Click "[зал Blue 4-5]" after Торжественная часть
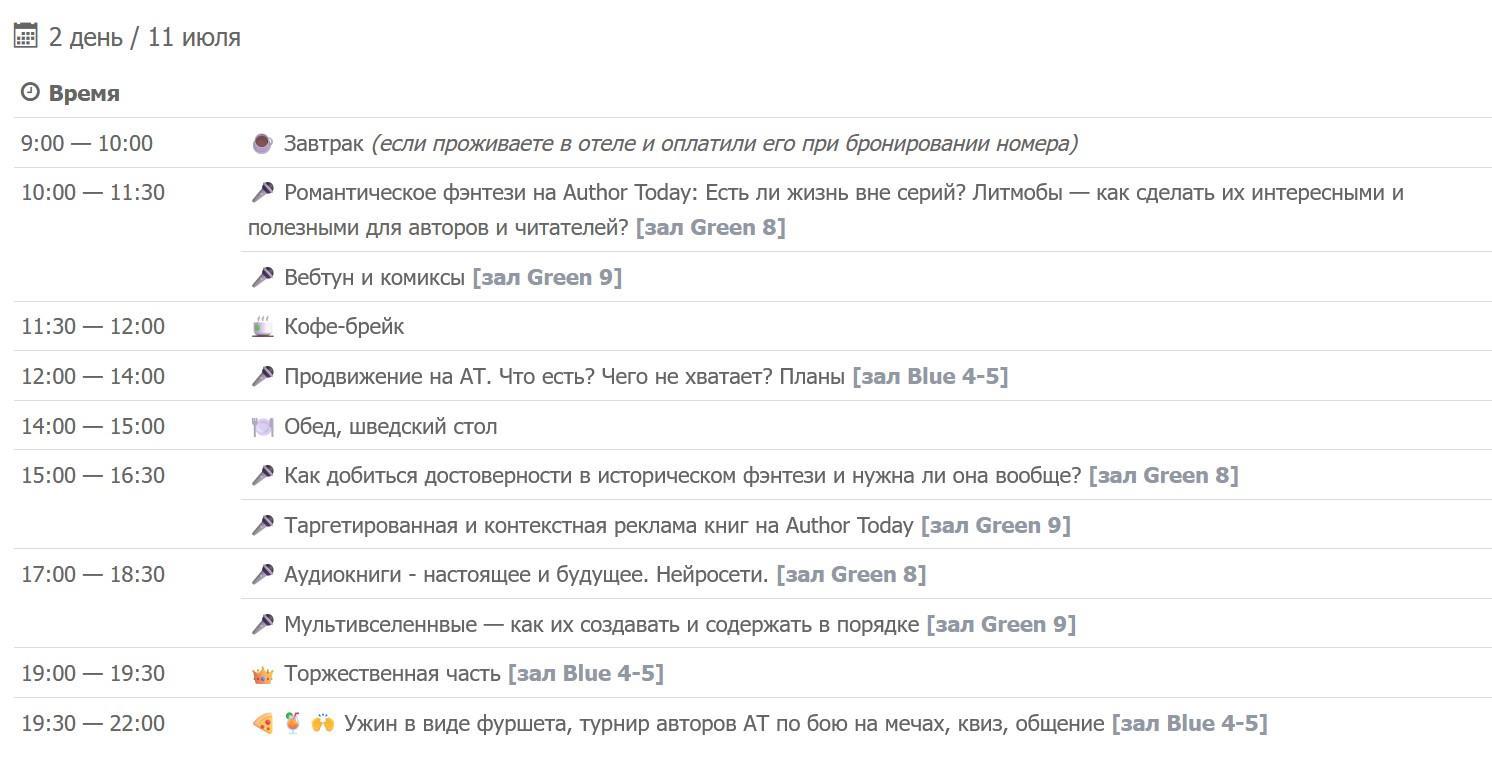This screenshot has height=759, width=1492. pos(585,674)
